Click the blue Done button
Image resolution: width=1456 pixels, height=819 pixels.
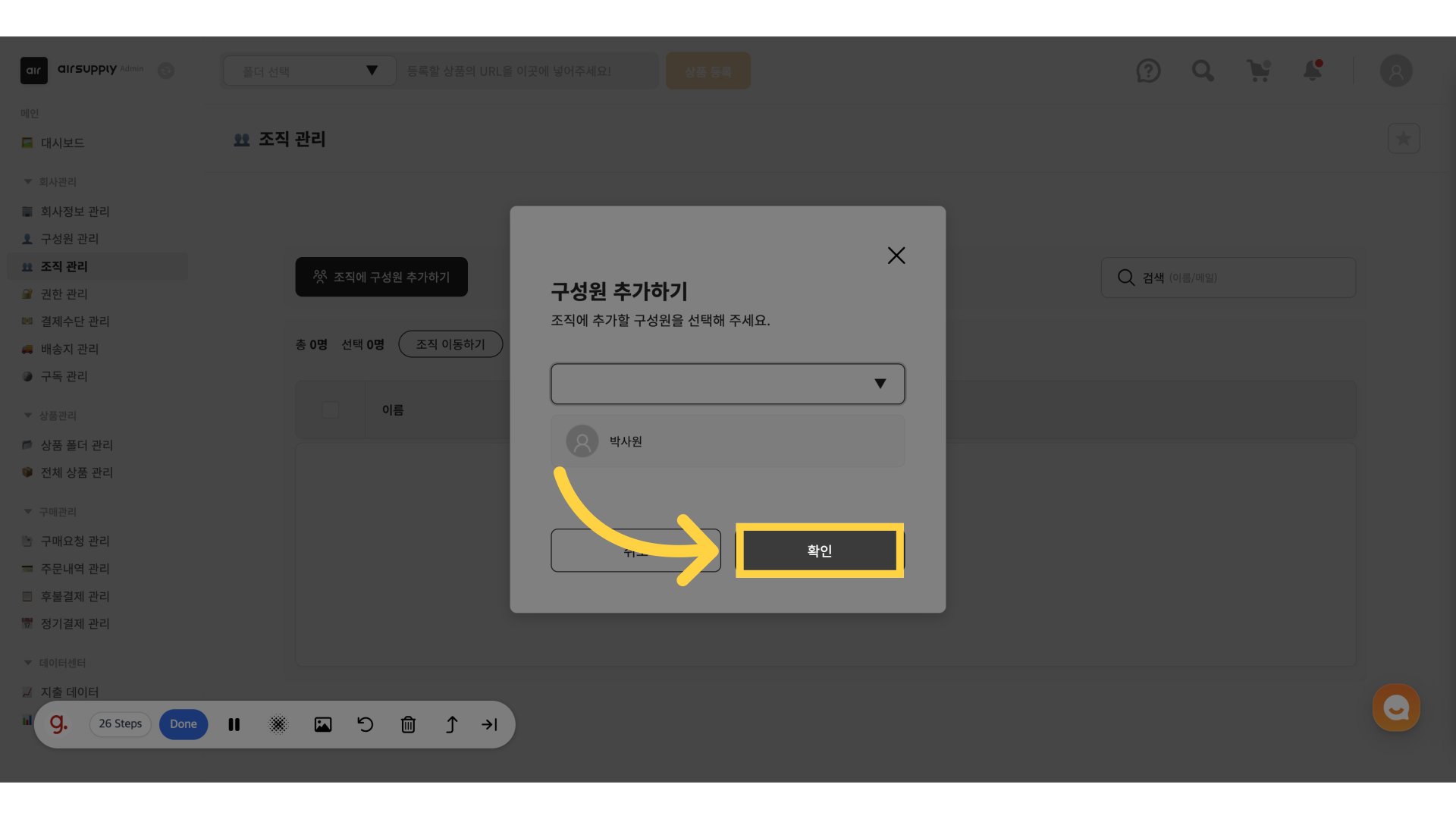pos(184,724)
